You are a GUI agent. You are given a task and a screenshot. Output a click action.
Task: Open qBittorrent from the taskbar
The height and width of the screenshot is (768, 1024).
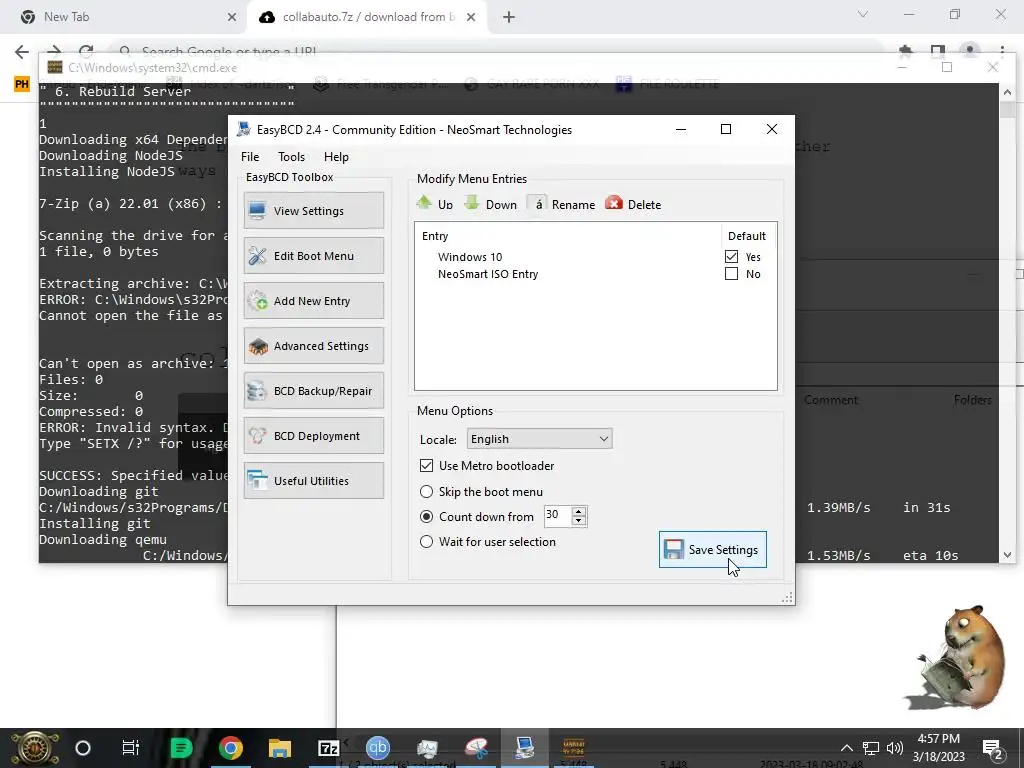pos(377,748)
